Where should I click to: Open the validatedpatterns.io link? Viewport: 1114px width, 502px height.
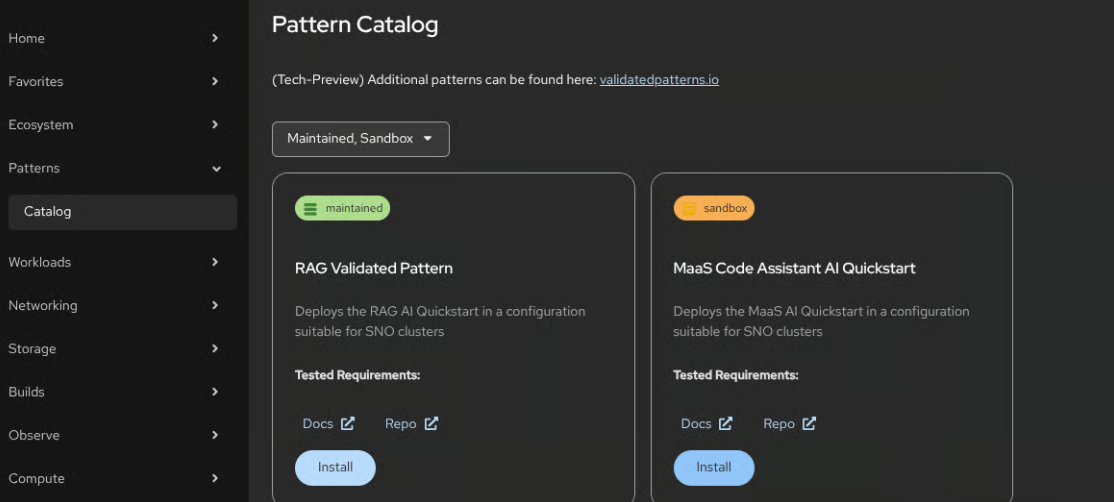pos(659,80)
